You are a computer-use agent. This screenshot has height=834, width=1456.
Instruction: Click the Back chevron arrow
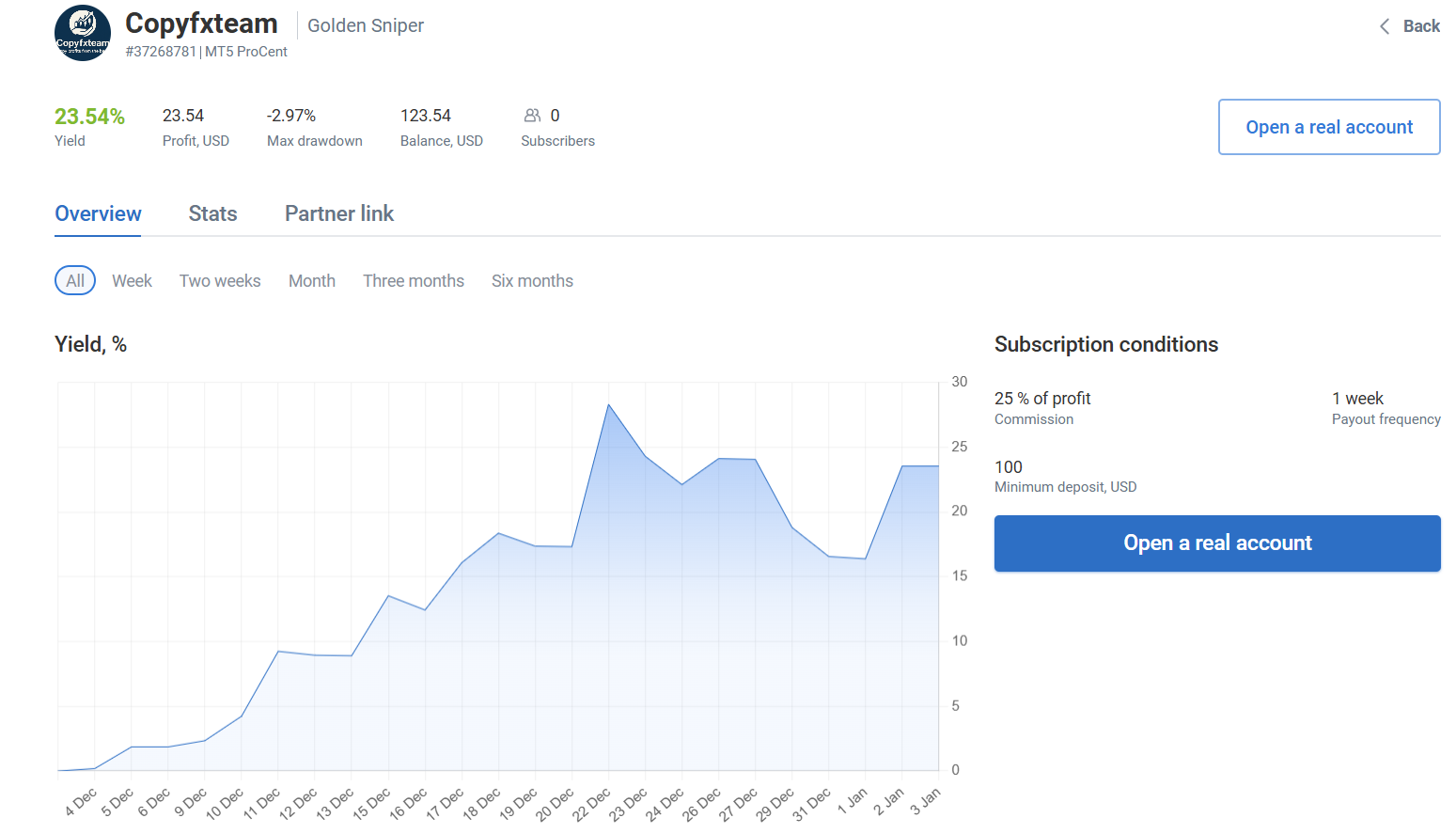click(x=1384, y=26)
